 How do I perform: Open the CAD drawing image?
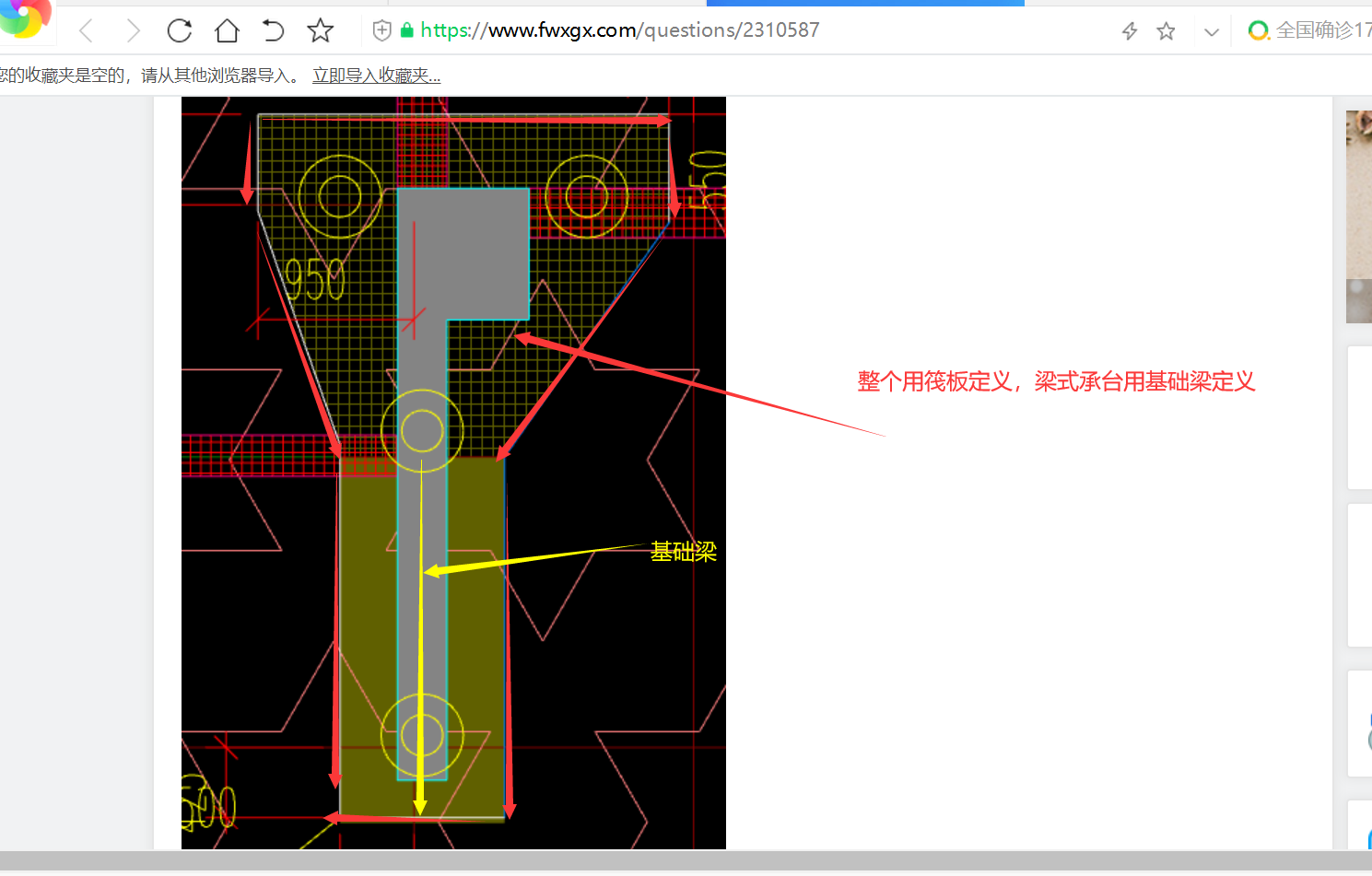[453, 473]
